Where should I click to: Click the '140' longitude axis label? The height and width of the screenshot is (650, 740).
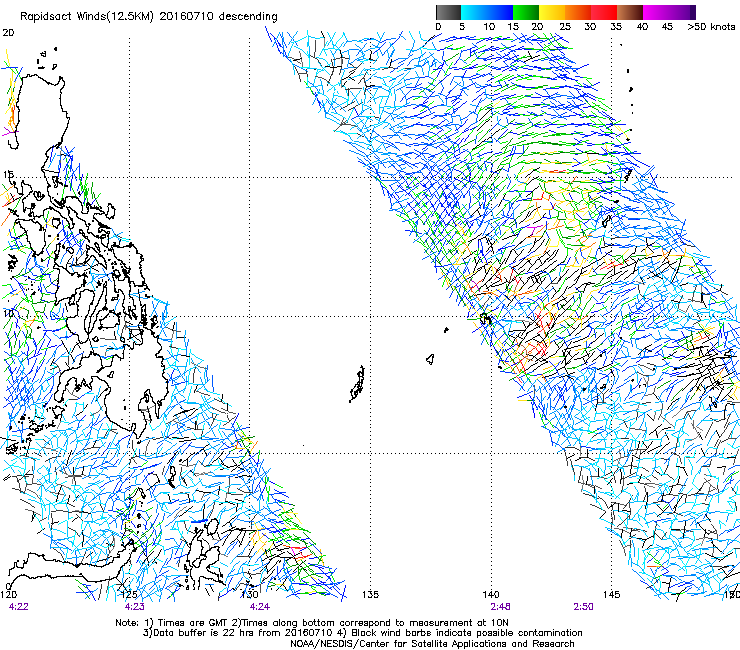coord(491,595)
